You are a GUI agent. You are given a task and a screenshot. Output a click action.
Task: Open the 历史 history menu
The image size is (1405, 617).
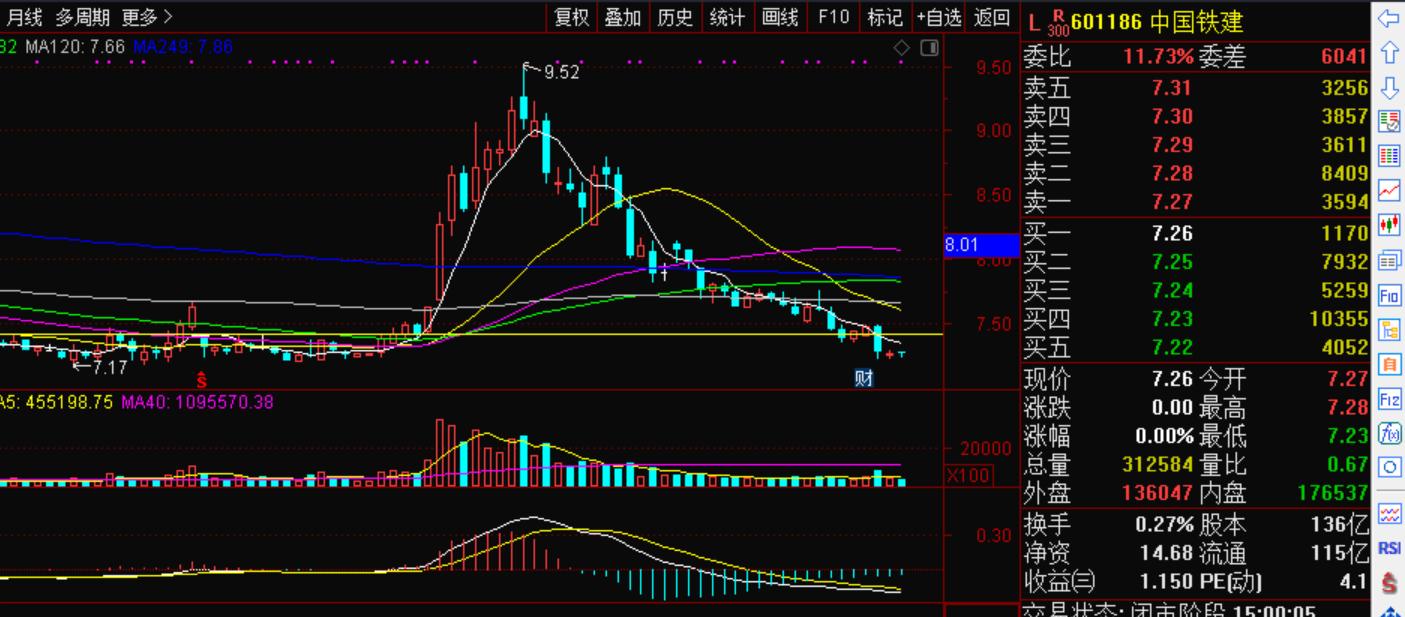click(x=674, y=17)
